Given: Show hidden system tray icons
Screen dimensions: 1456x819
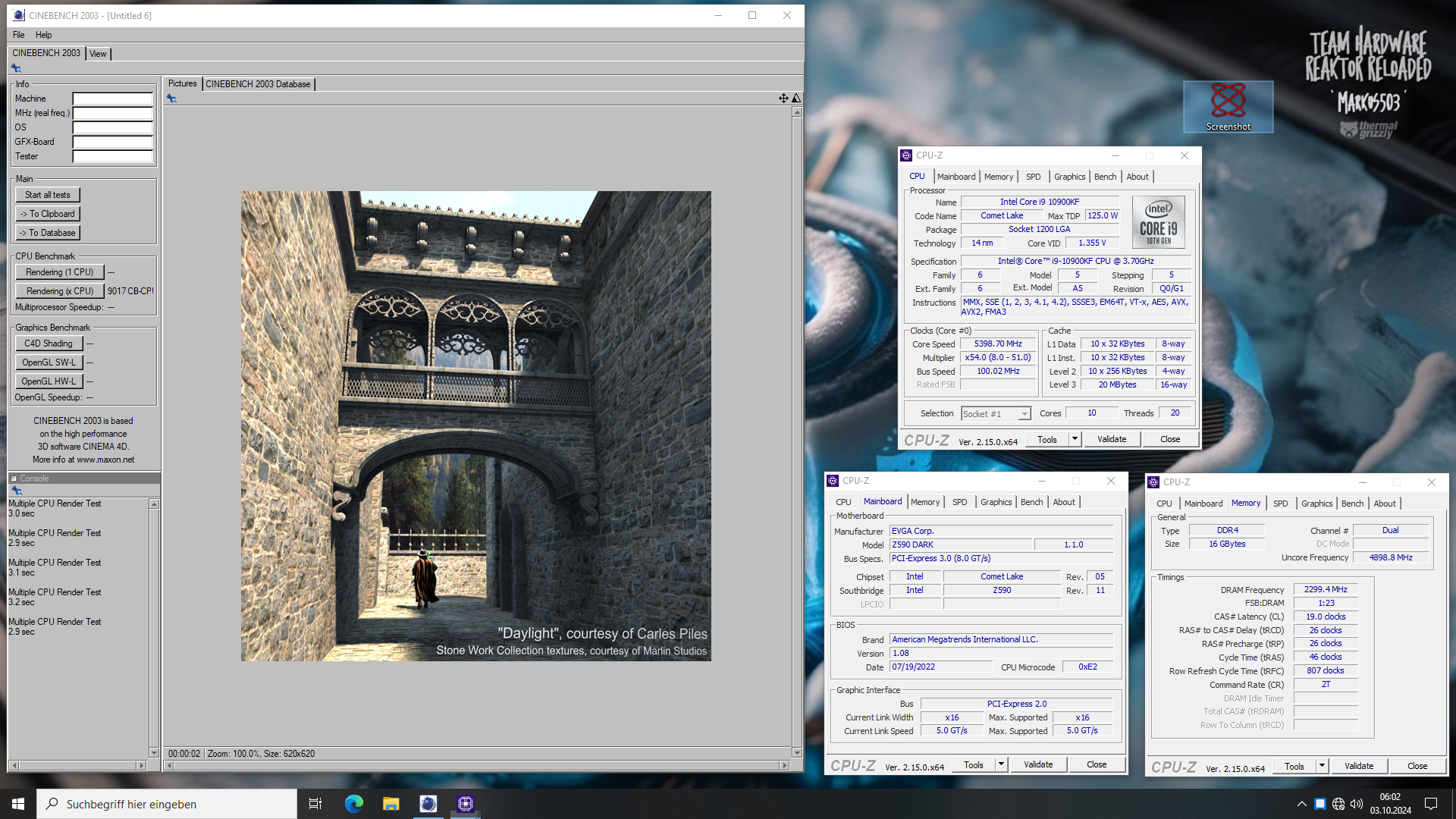Looking at the screenshot, I should (1301, 804).
